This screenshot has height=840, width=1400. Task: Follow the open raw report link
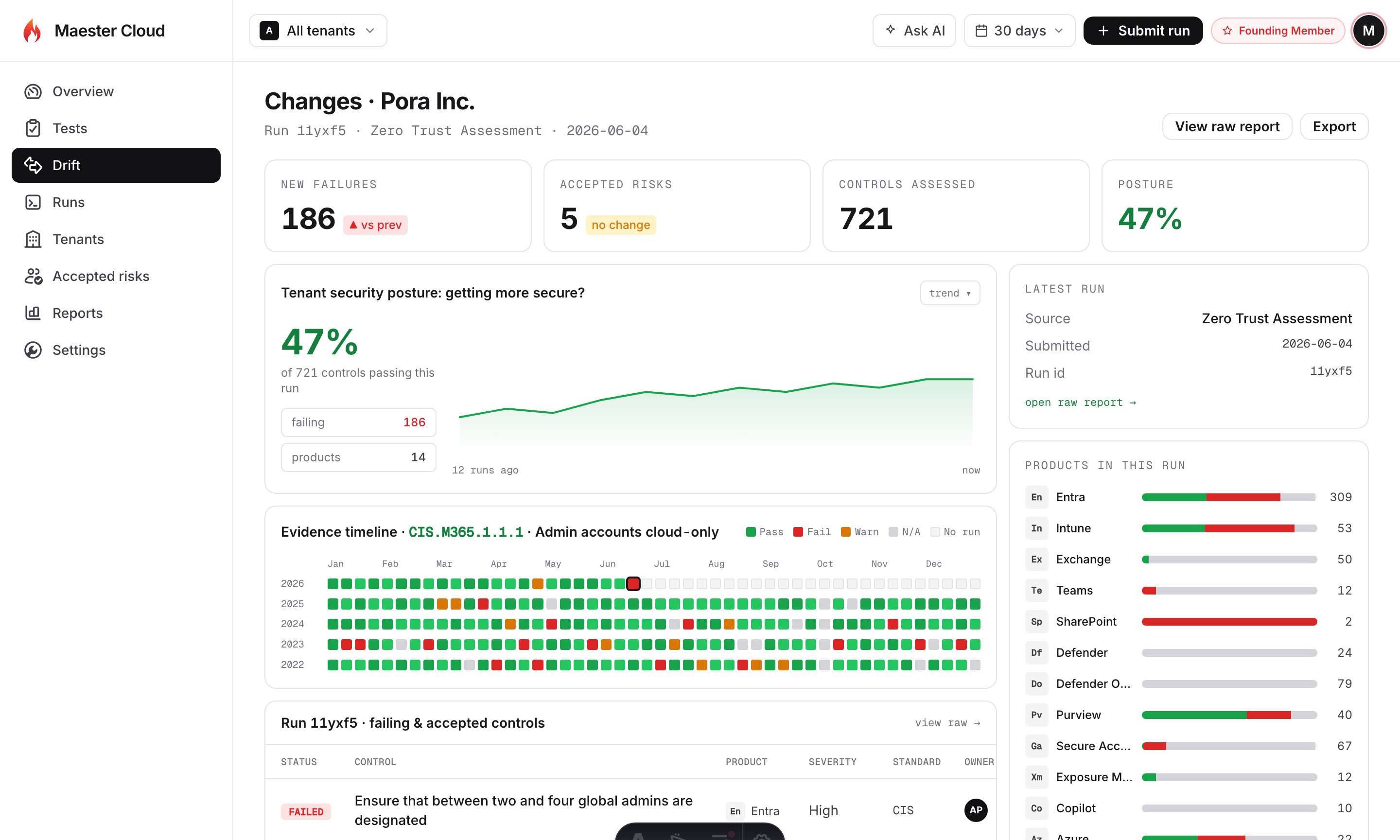1080,402
